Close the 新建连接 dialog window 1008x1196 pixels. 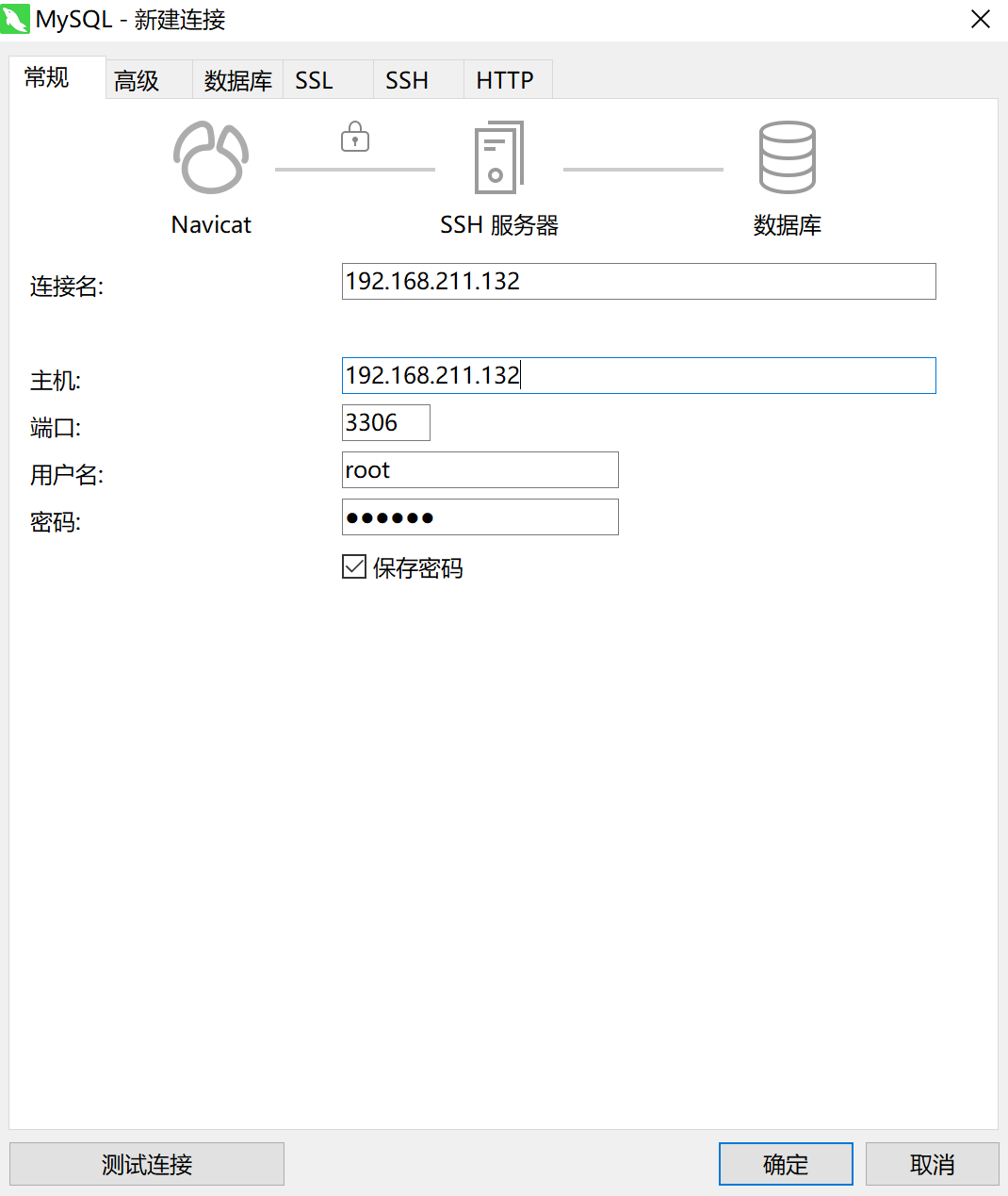pyautogui.click(x=981, y=20)
